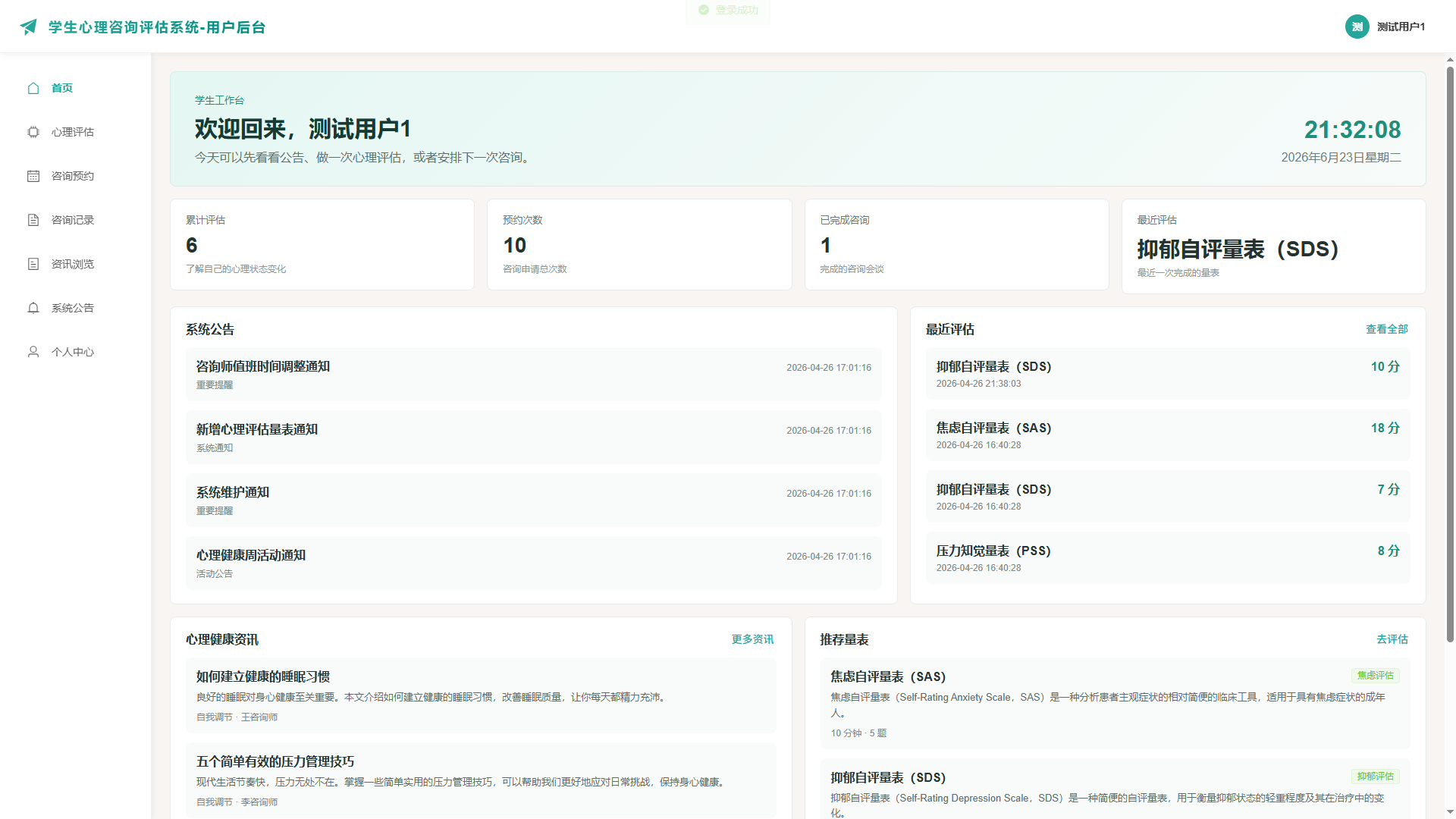The image size is (1456, 819).
Task: Click the 测试用户1 avatar circle
Action: pos(1357,27)
